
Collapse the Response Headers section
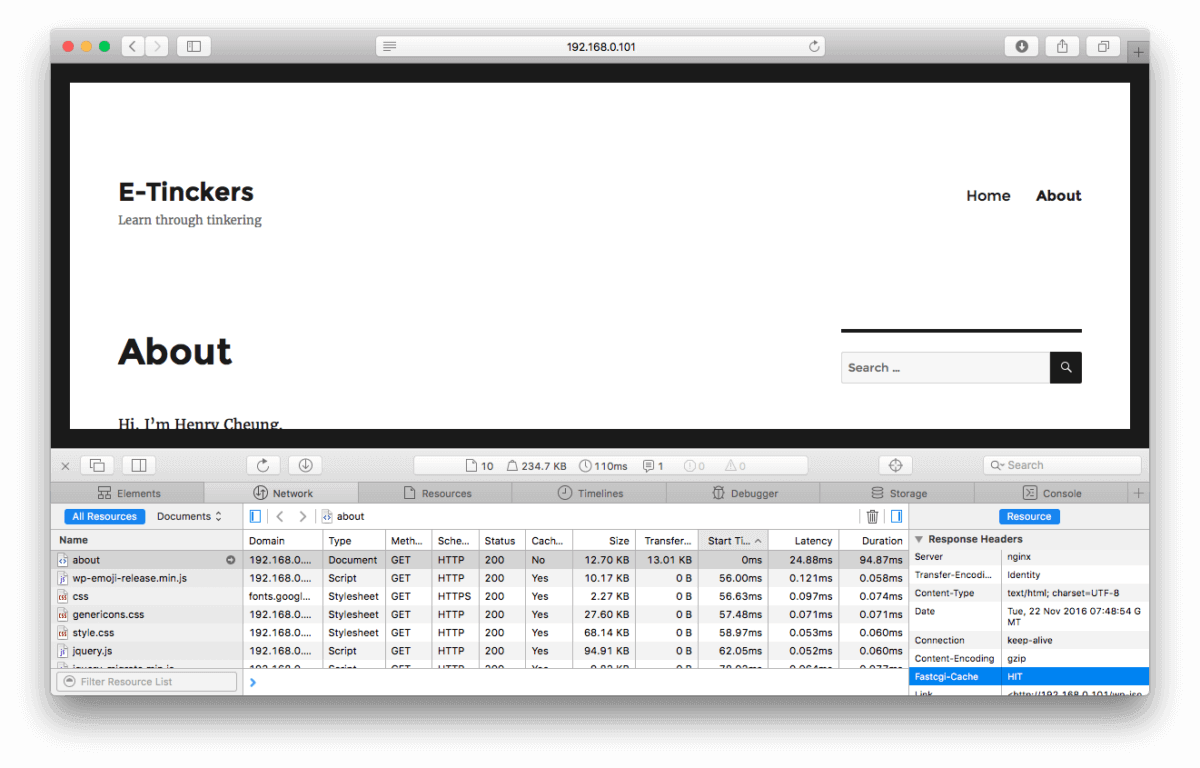[919, 539]
